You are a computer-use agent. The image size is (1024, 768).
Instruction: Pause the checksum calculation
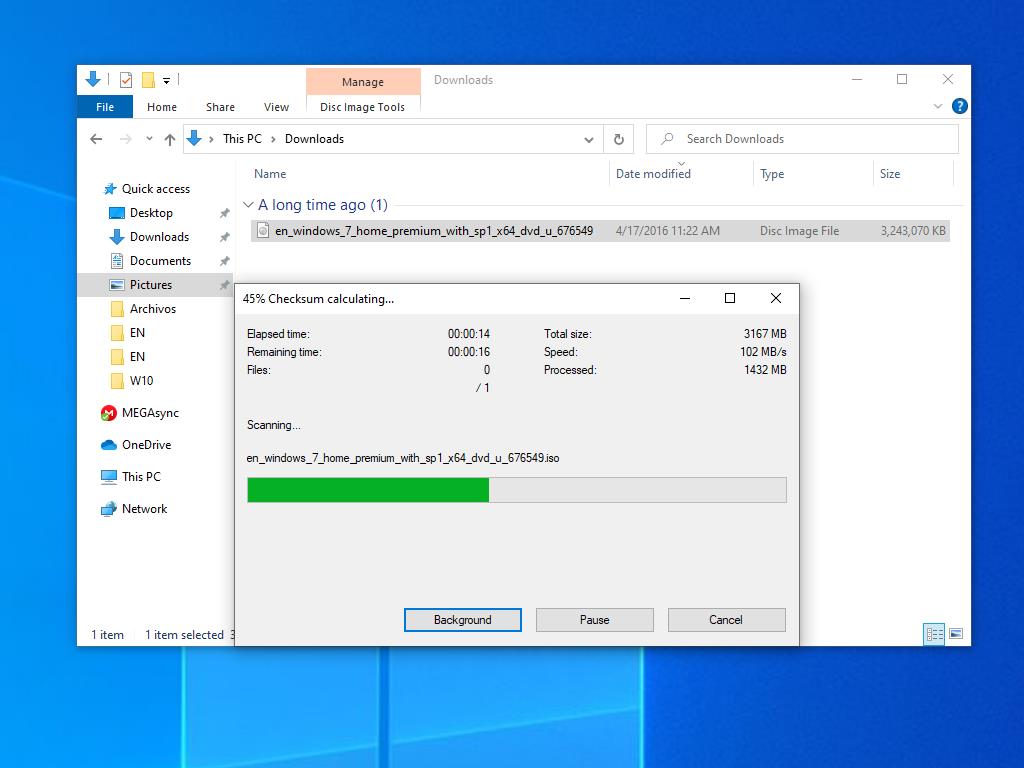coord(594,620)
